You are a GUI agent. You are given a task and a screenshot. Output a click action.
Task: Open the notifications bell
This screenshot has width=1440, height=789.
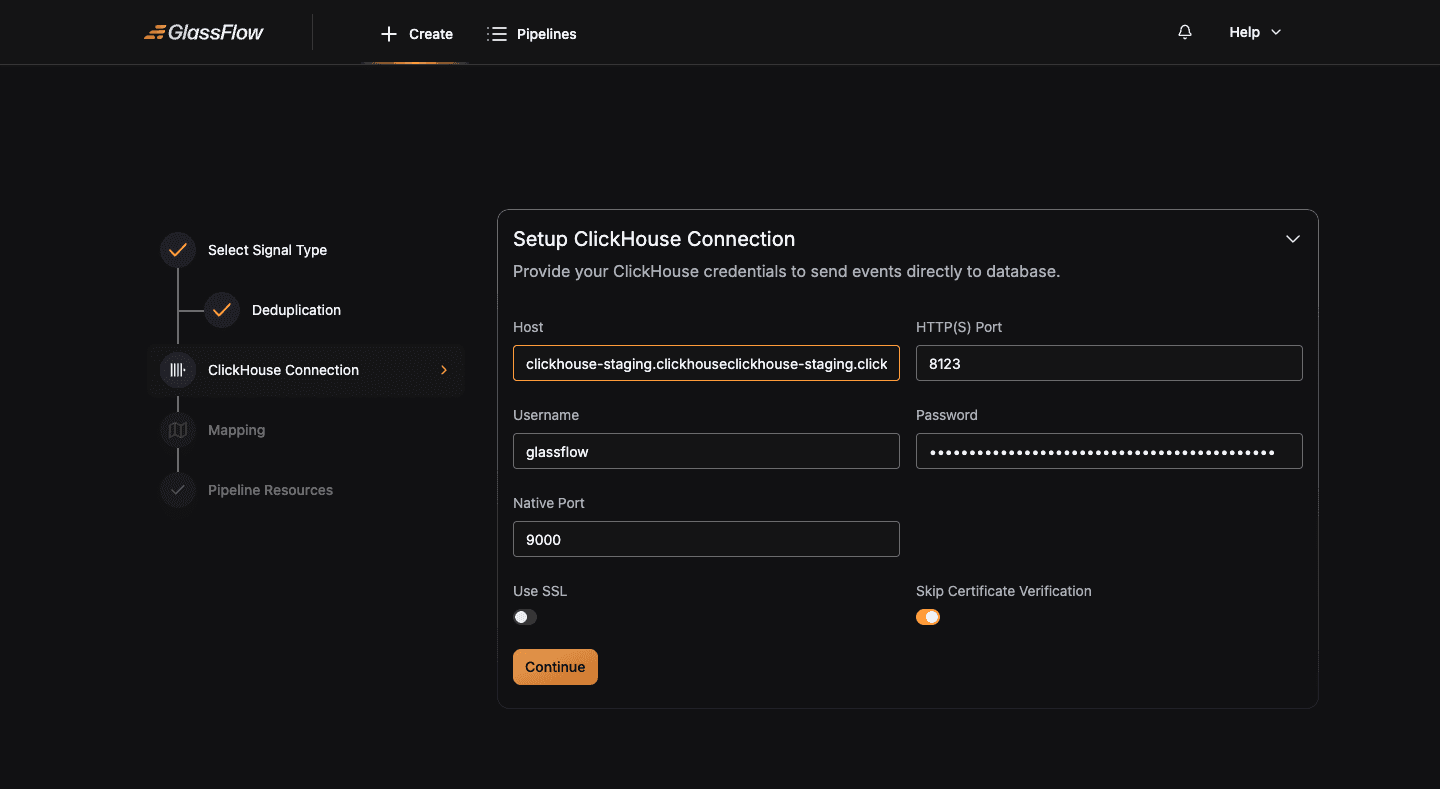[x=1185, y=32]
